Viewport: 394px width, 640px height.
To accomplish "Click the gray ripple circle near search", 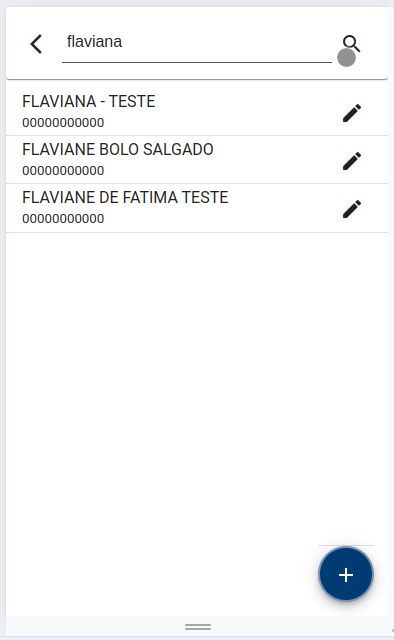I will 346,58.
